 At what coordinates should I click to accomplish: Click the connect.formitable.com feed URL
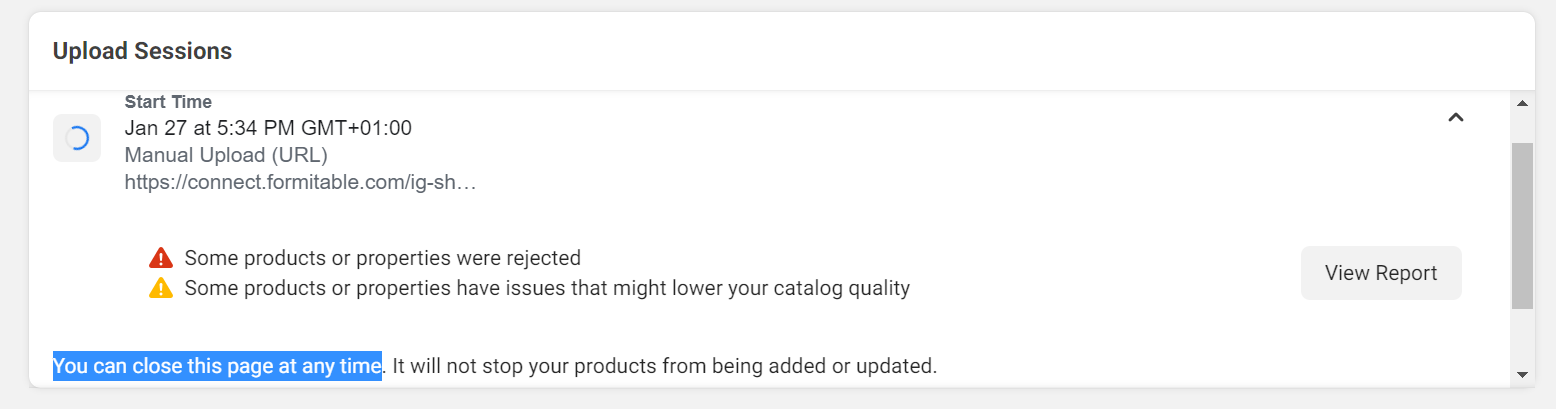coord(299,182)
